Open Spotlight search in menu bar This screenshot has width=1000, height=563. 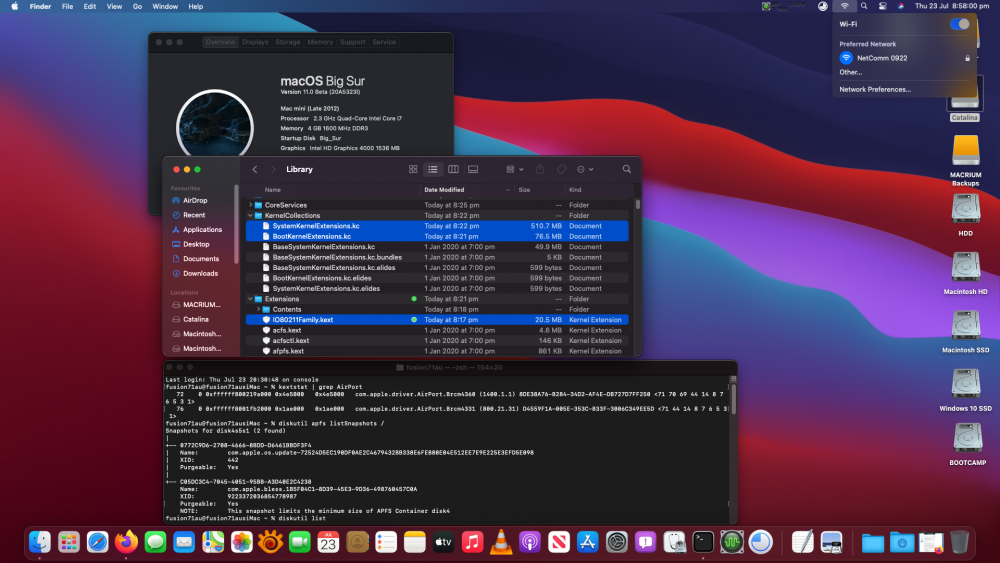[864, 6]
